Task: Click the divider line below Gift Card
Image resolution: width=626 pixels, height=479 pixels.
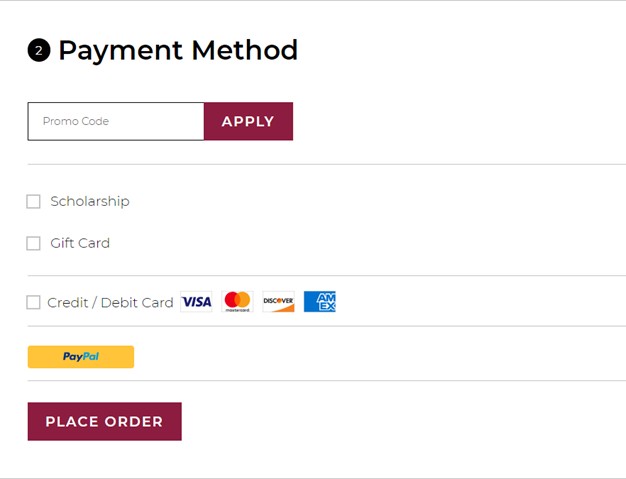Action: pos(326,275)
